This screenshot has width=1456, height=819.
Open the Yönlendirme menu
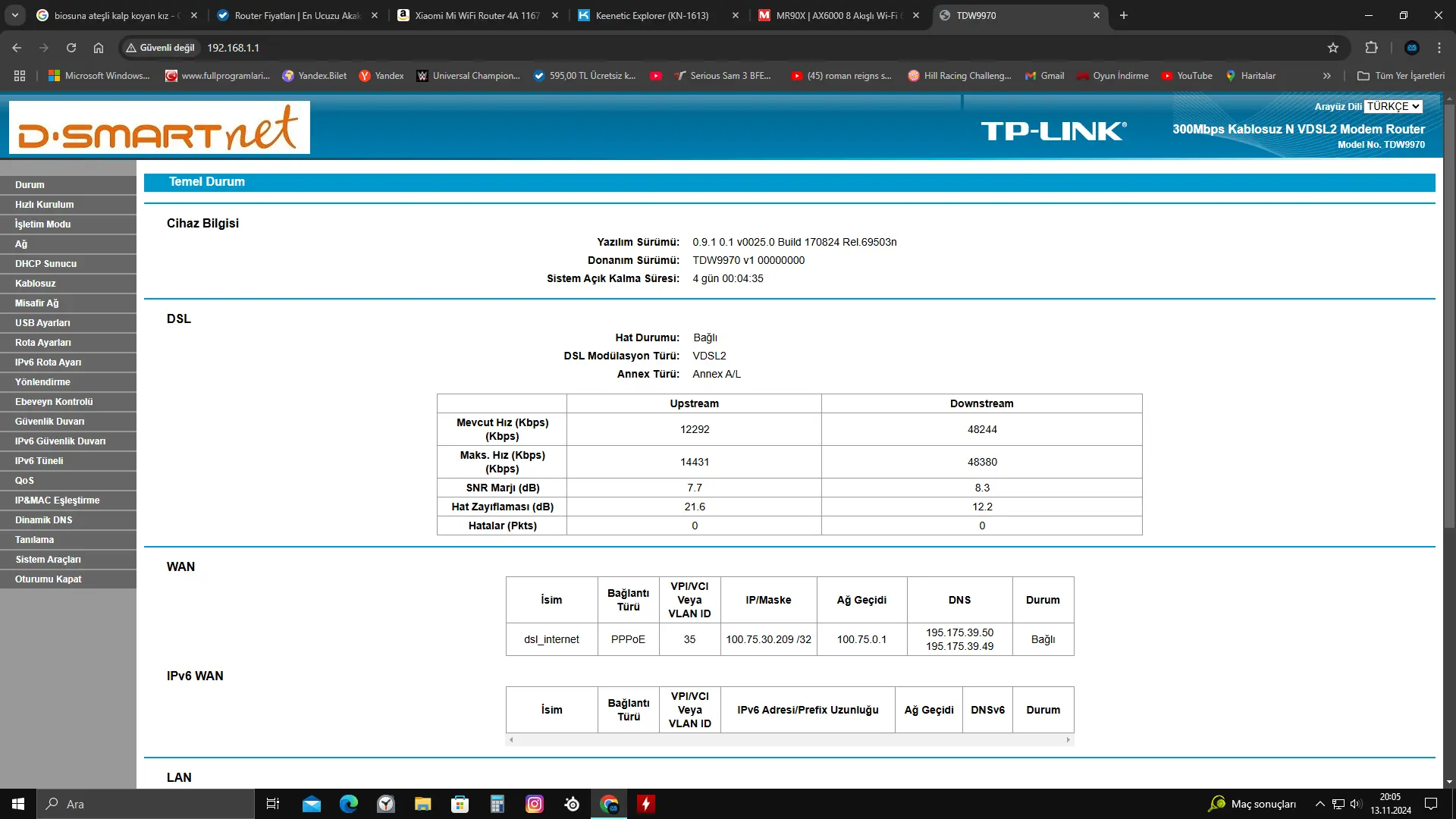coord(68,382)
